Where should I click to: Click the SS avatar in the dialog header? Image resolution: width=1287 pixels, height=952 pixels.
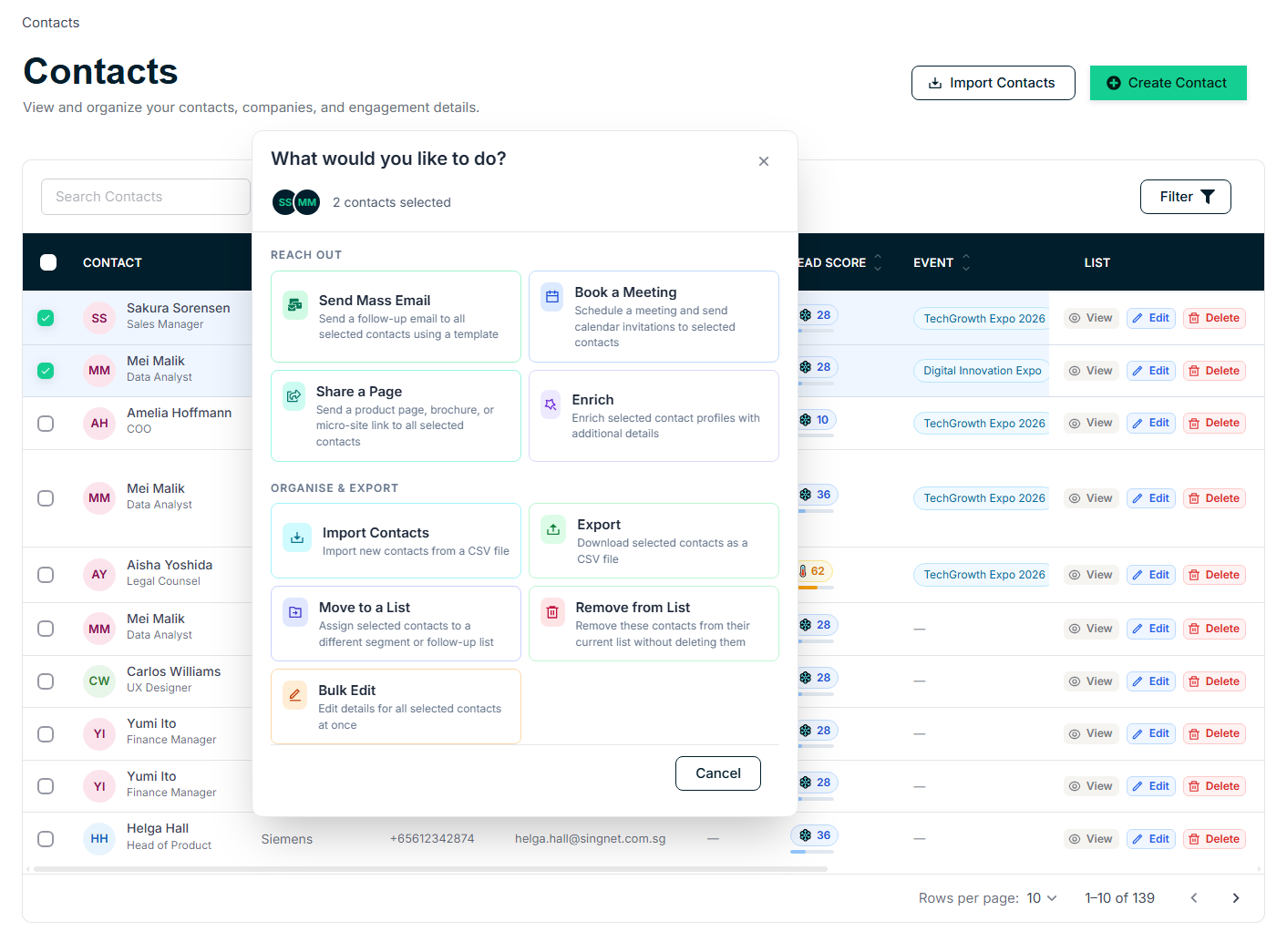click(x=284, y=202)
